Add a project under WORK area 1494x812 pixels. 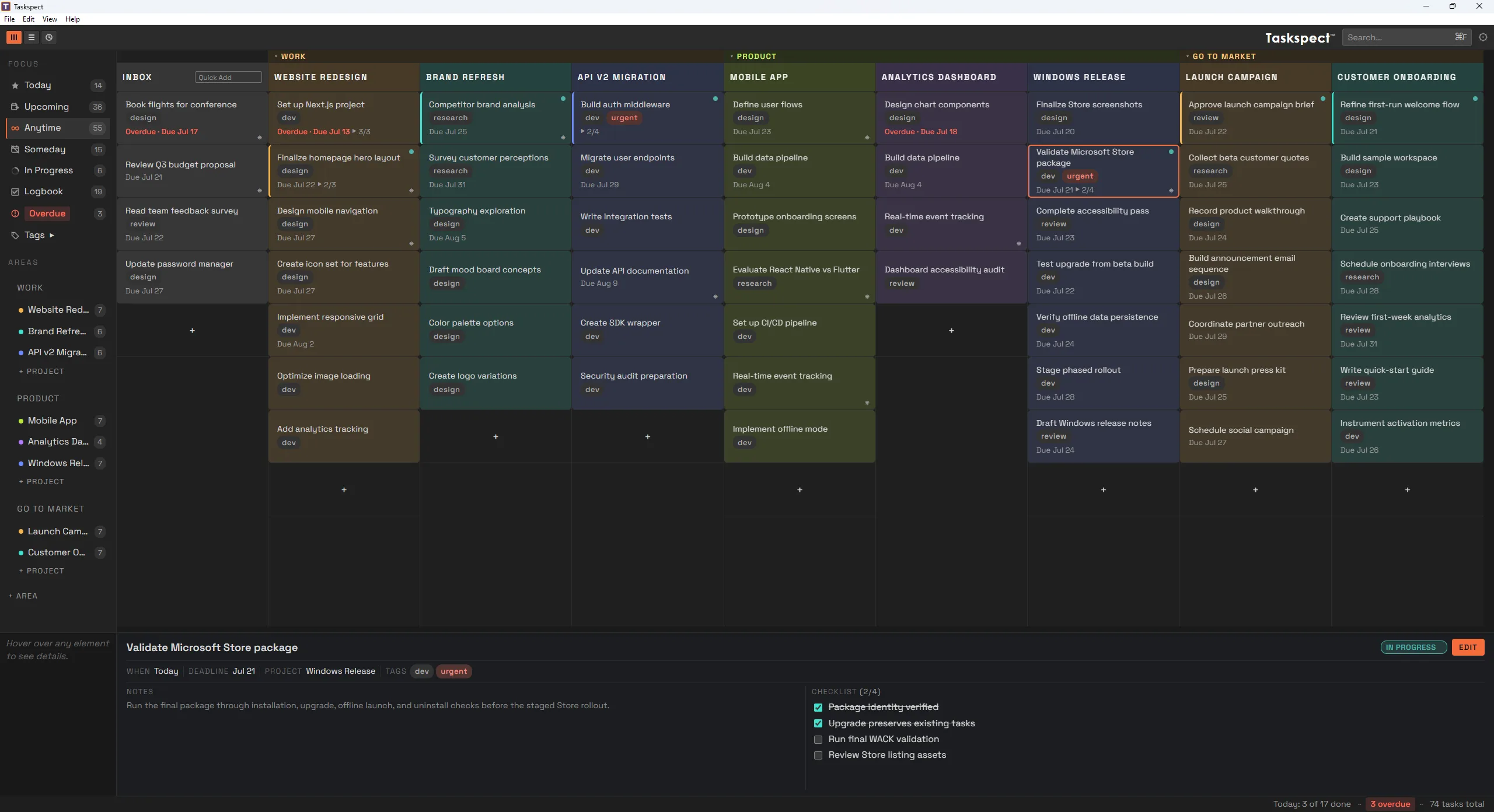pyautogui.click(x=41, y=372)
